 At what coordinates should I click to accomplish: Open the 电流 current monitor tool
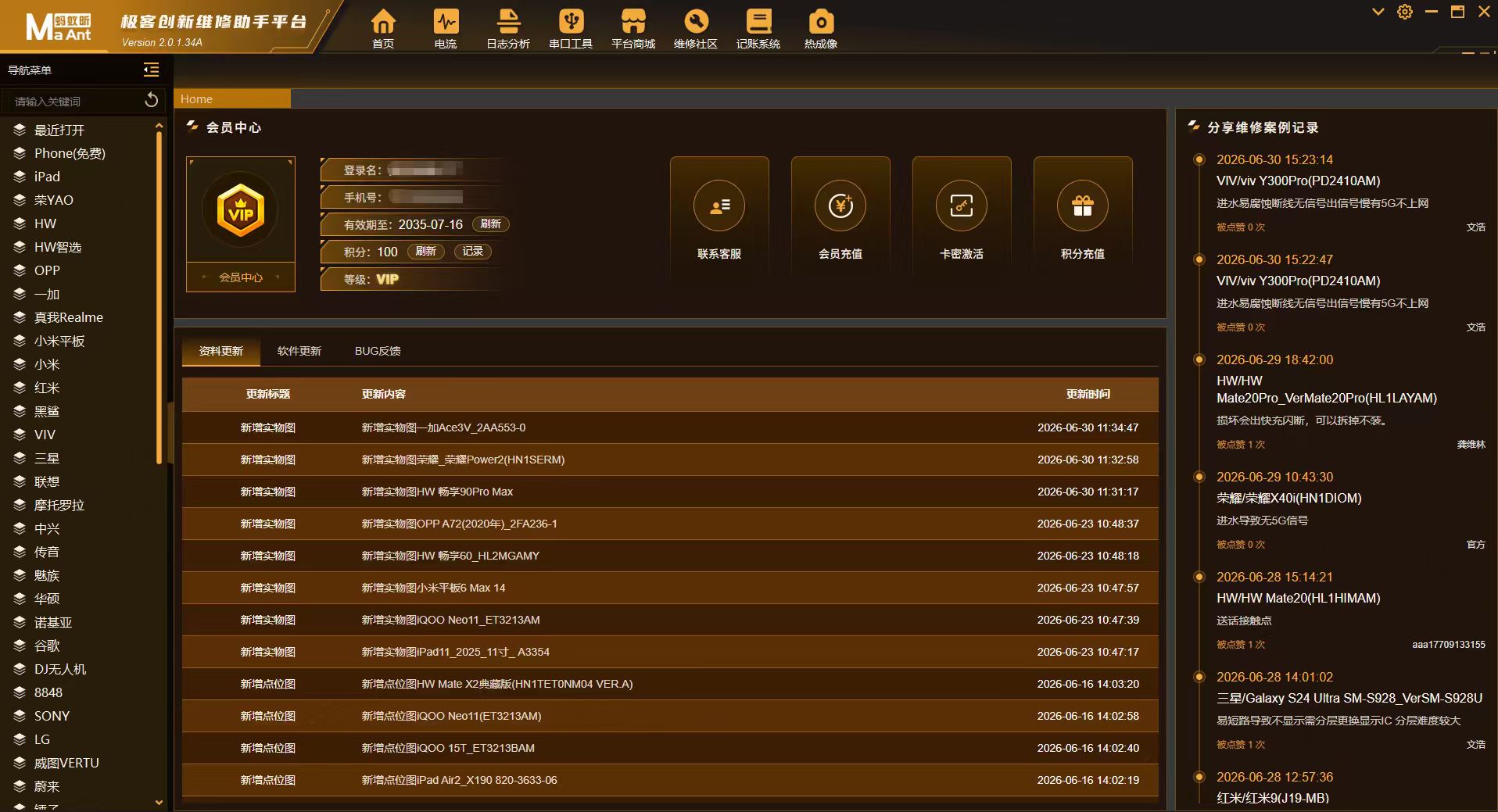click(446, 29)
